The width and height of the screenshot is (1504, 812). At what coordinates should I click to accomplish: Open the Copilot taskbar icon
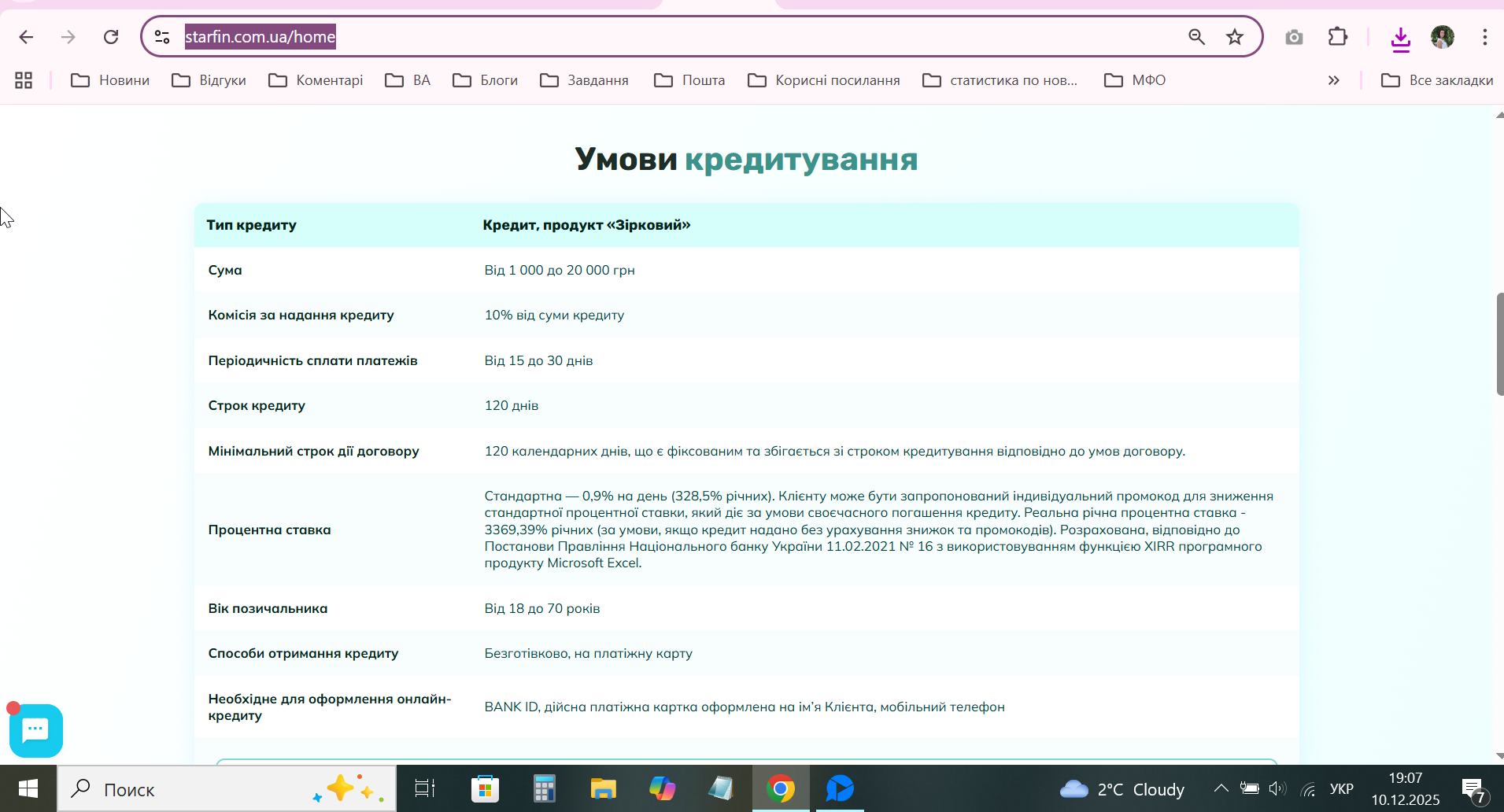point(662,788)
